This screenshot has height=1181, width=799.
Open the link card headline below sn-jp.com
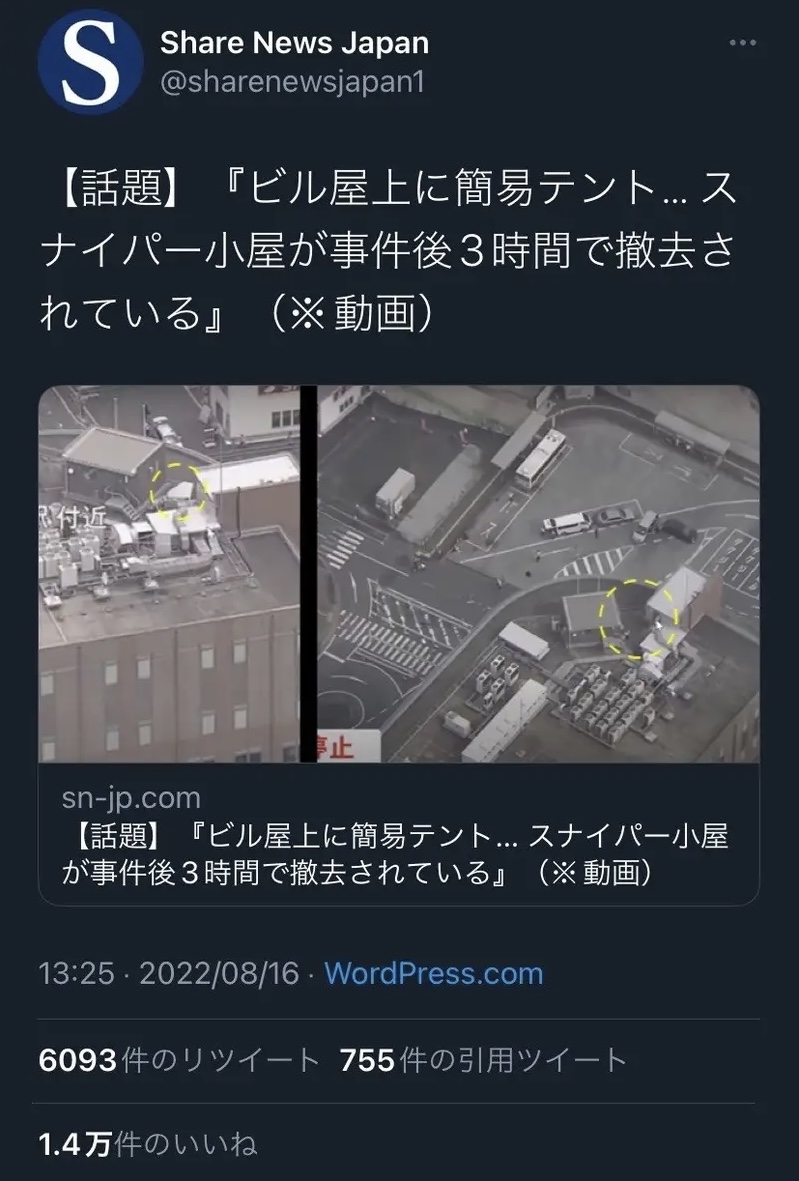click(x=395, y=855)
